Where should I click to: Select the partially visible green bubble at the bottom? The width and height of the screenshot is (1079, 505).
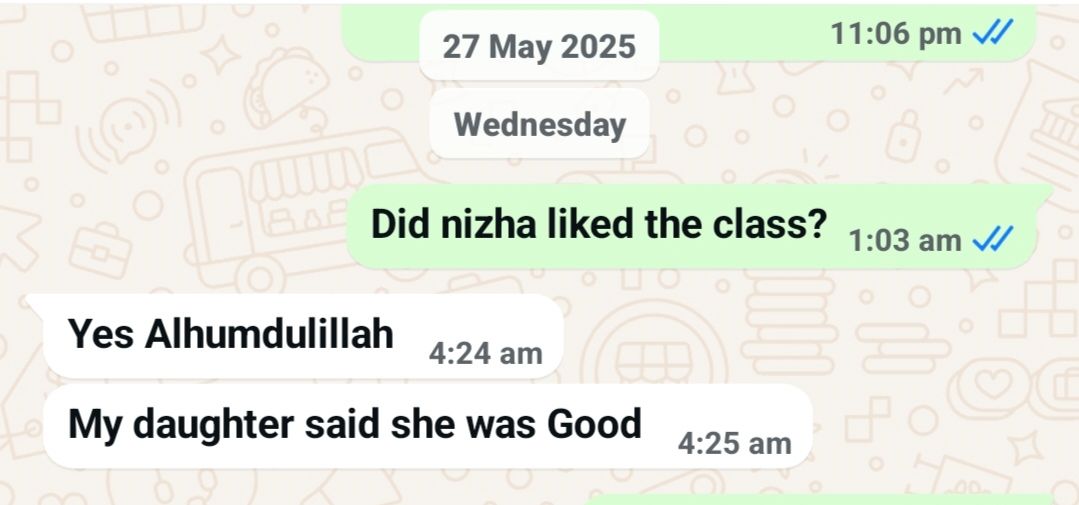click(x=819, y=499)
